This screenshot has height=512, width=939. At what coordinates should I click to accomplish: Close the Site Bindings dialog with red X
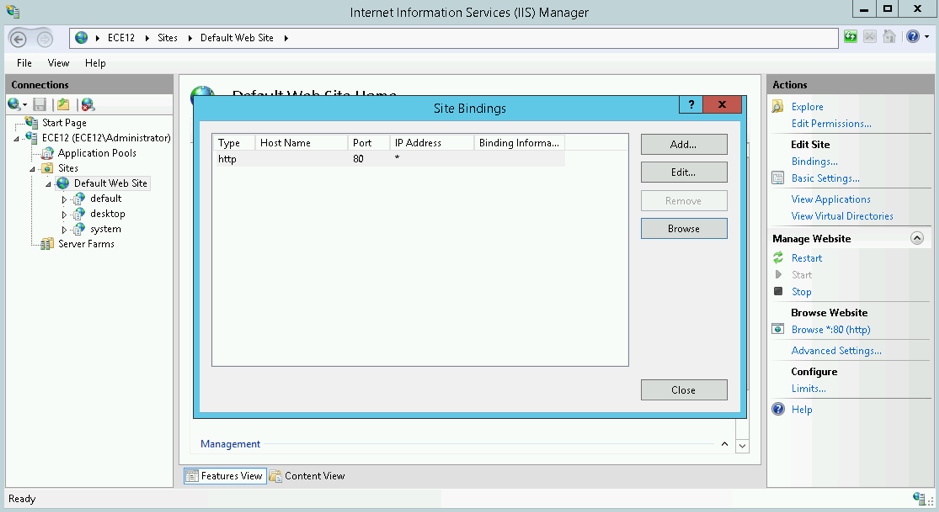(x=722, y=104)
